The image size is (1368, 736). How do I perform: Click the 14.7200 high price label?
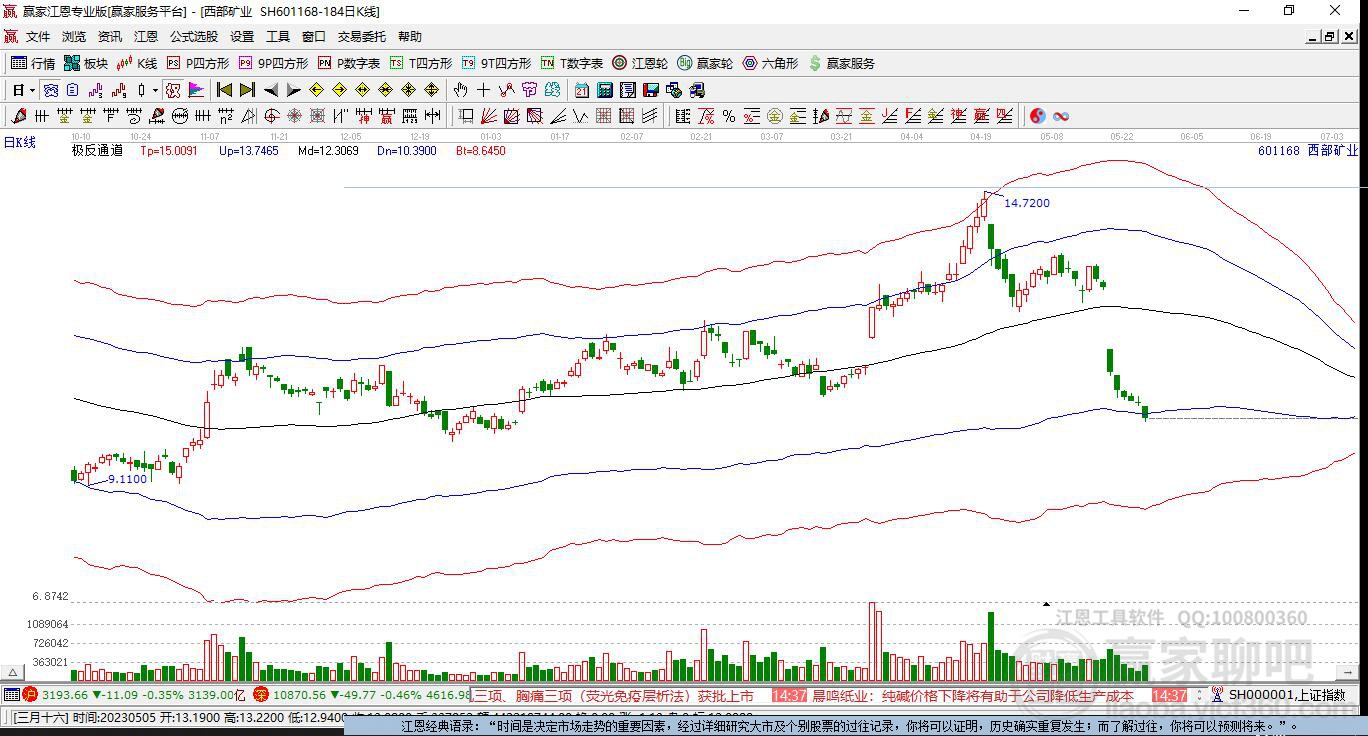[x=1027, y=203]
